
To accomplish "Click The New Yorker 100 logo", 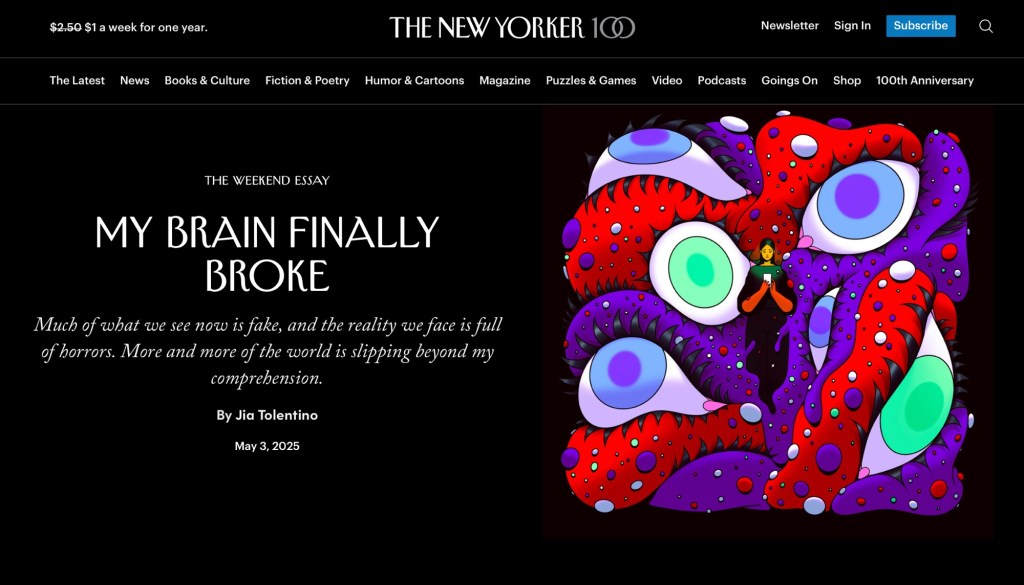I will [512, 27].
